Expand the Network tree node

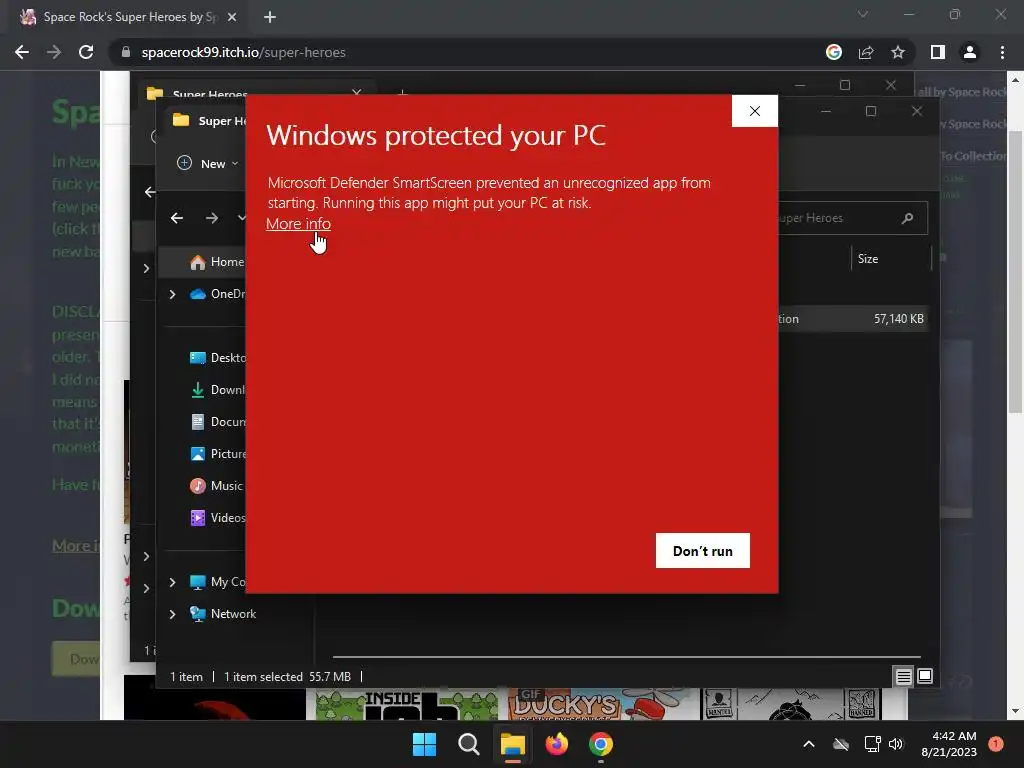tap(172, 614)
